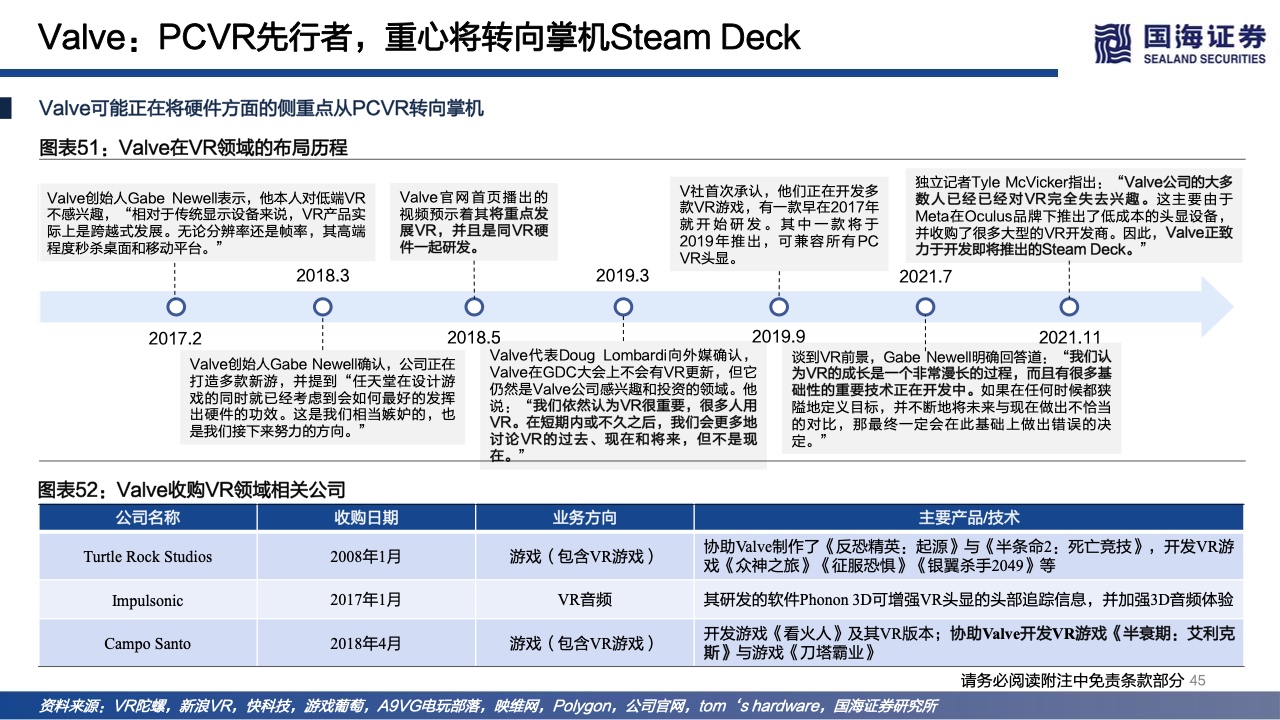Click the table header '主要产品/技术'
The width and height of the screenshot is (1280, 720).
[968, 517]
